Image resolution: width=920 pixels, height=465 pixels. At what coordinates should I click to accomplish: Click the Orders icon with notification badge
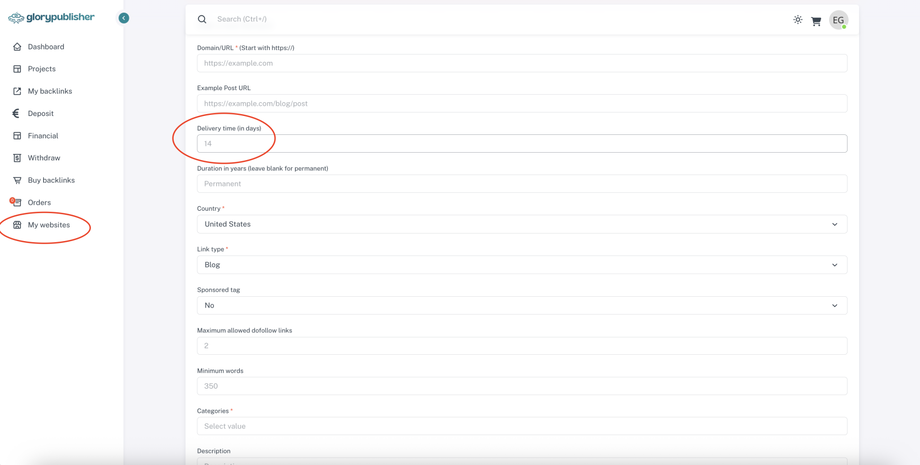point(16,202)
